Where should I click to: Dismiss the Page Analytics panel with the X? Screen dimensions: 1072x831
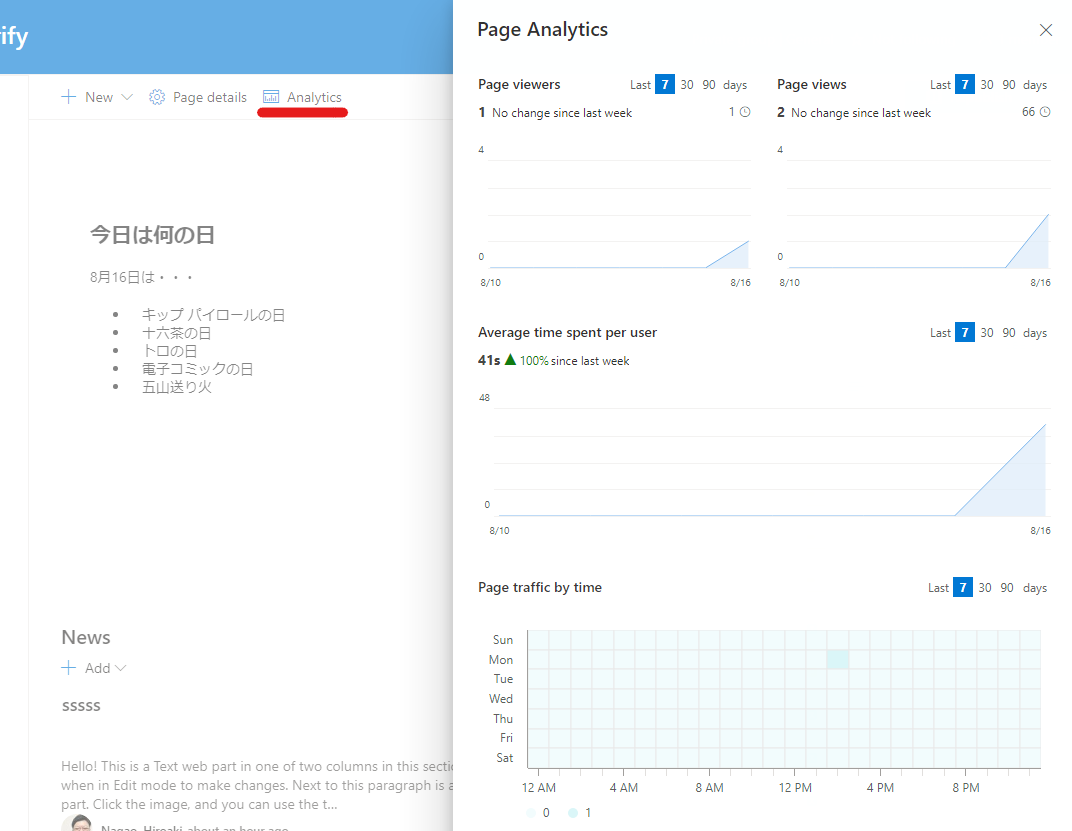coord(1046,30)
